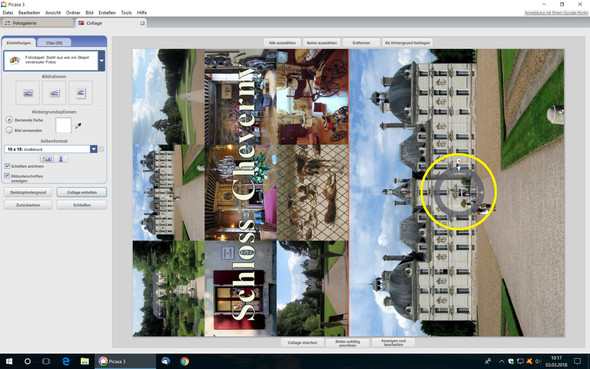Click the Collage mischen button

pyautogui.click(x=302, y=343)
